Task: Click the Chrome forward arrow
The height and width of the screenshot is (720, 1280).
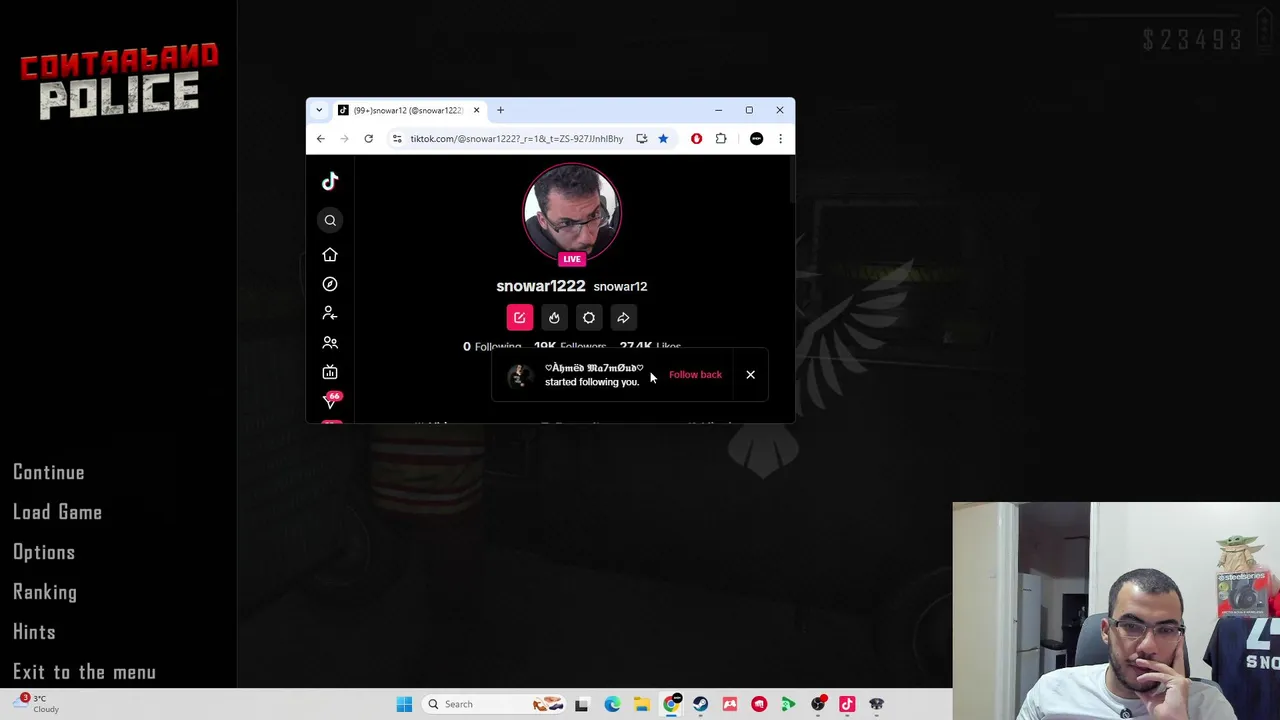Action: tap(344, 139)
